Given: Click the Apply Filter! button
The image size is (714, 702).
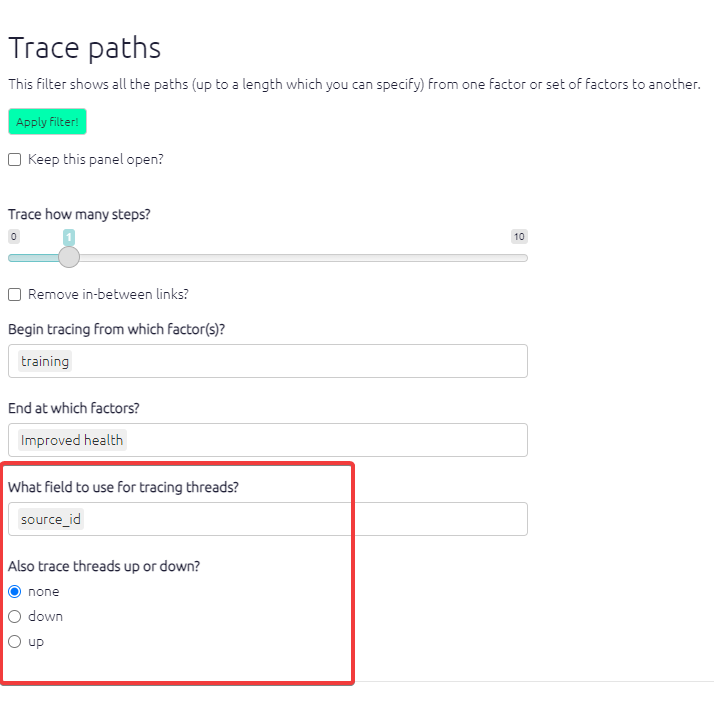Looking at the screenshot, I should [x=47, y=122].
